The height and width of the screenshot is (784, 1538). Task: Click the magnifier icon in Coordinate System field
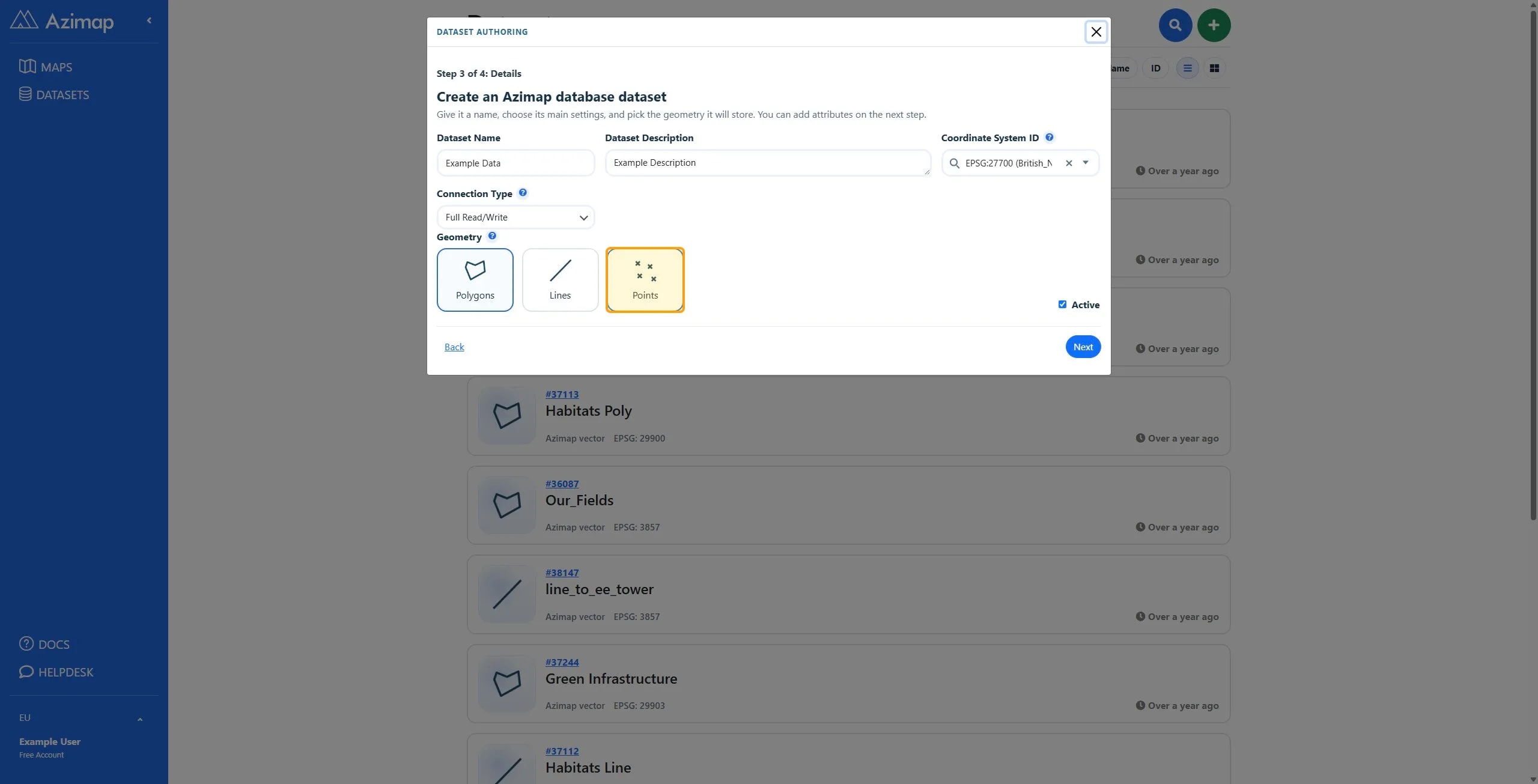tap(954, 163)
